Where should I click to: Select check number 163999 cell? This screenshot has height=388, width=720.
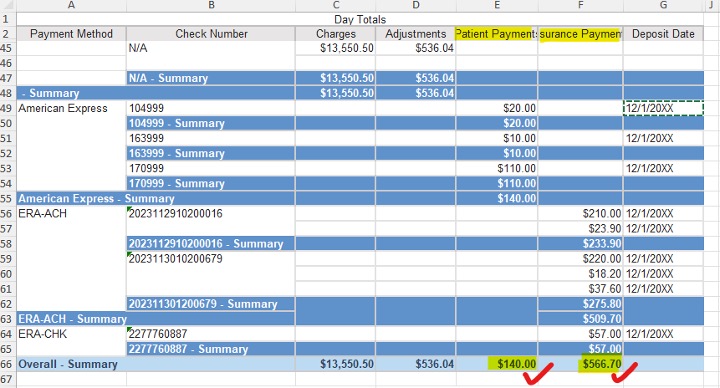pos(211,138)
